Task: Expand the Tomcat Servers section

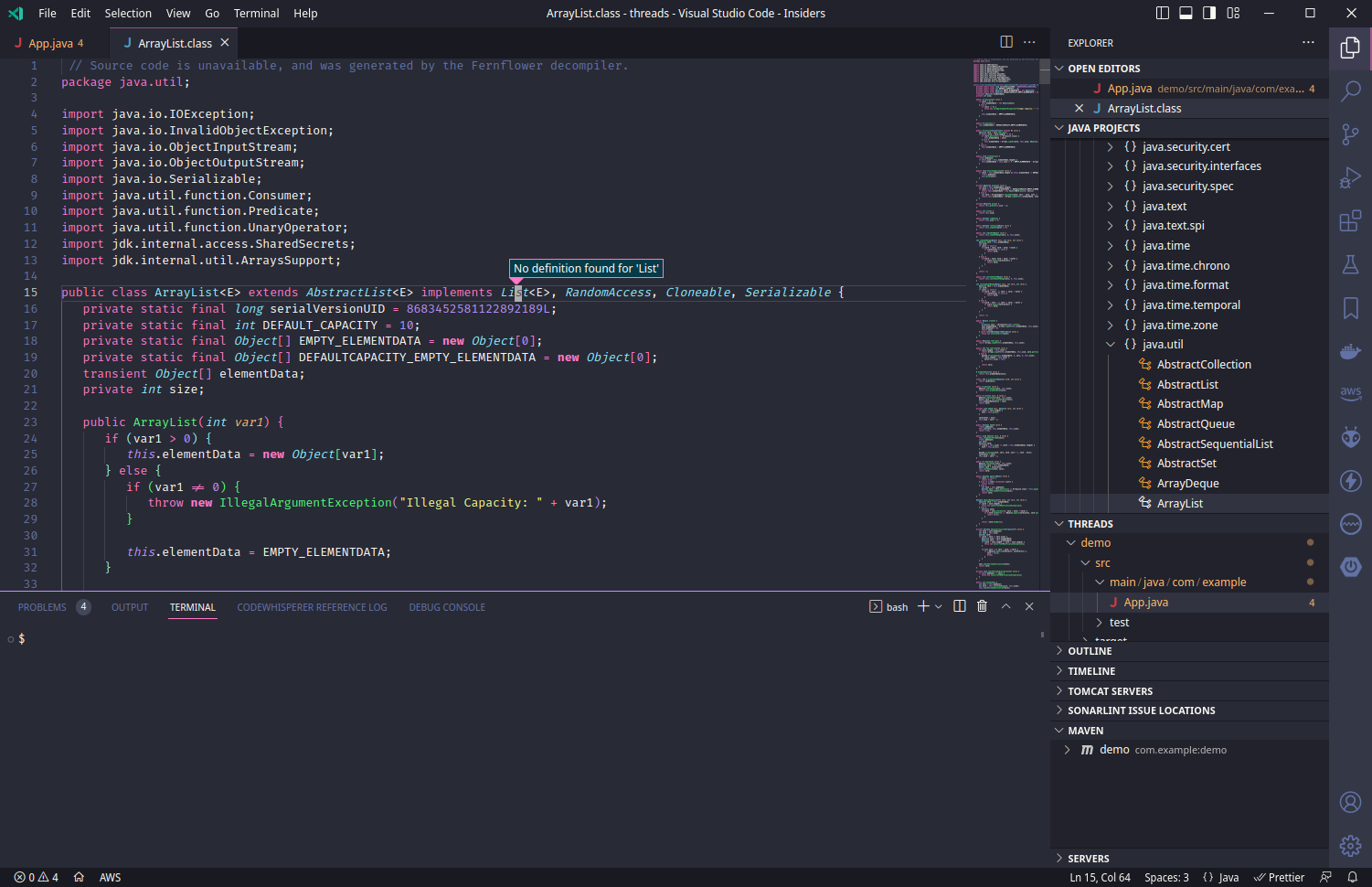Action: click(x=1189, y=691)
